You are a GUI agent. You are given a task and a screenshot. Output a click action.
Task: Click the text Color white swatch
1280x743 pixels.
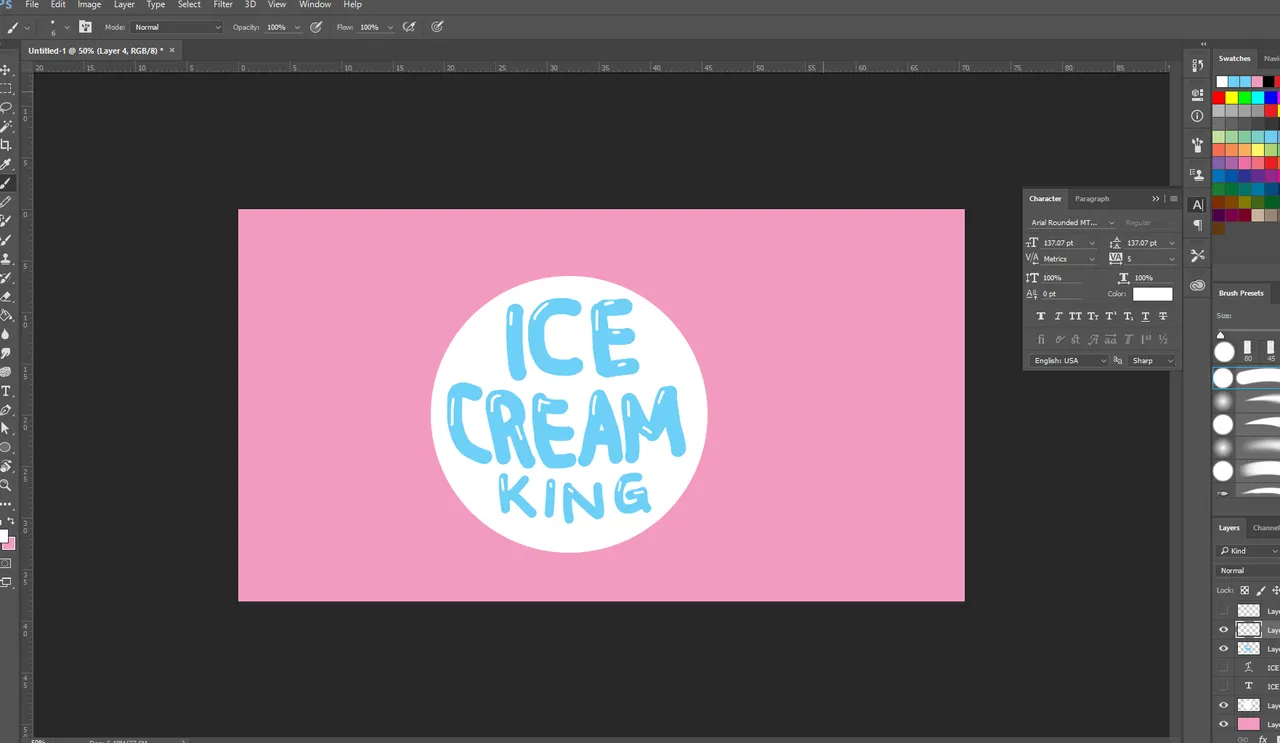1152,294
